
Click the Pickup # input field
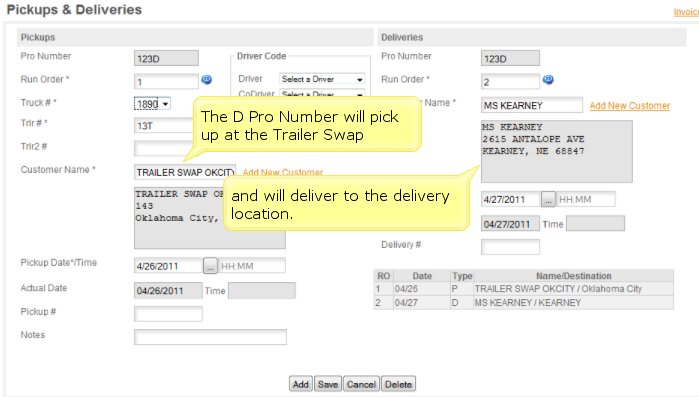tap(168, 314)
